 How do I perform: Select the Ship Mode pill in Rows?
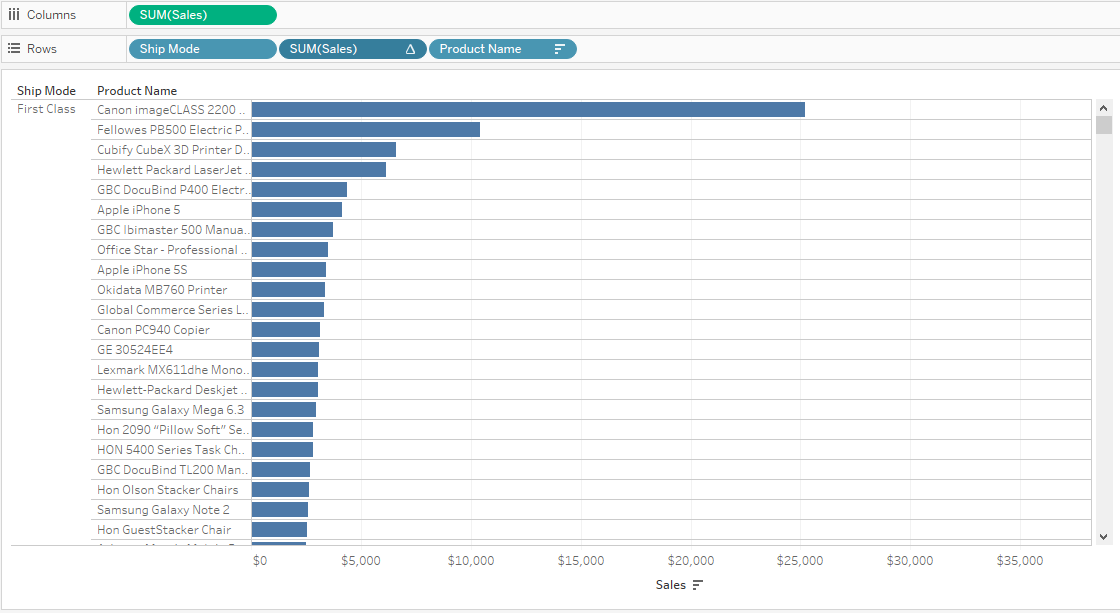coord(202,49)
